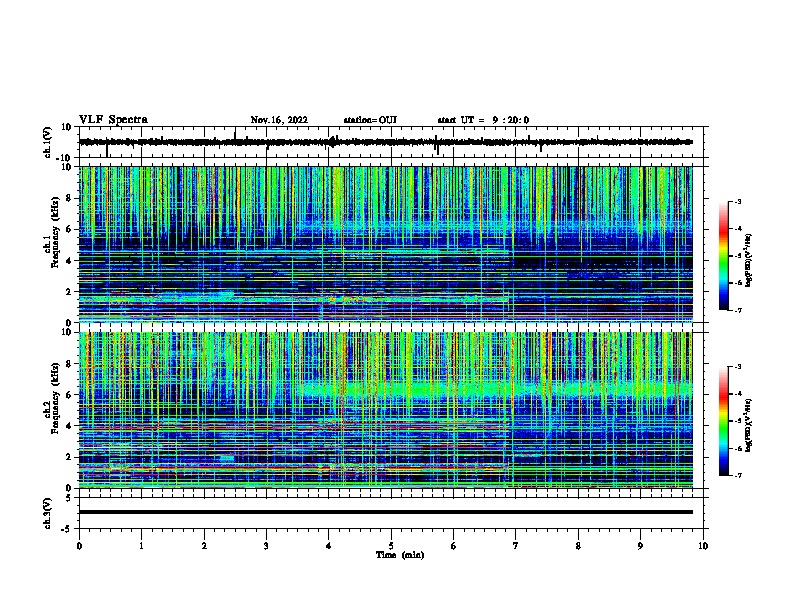Click inside the ch.1 frequency spectrogram
This screenshot has width=792, height=612.
coord(385,244)
